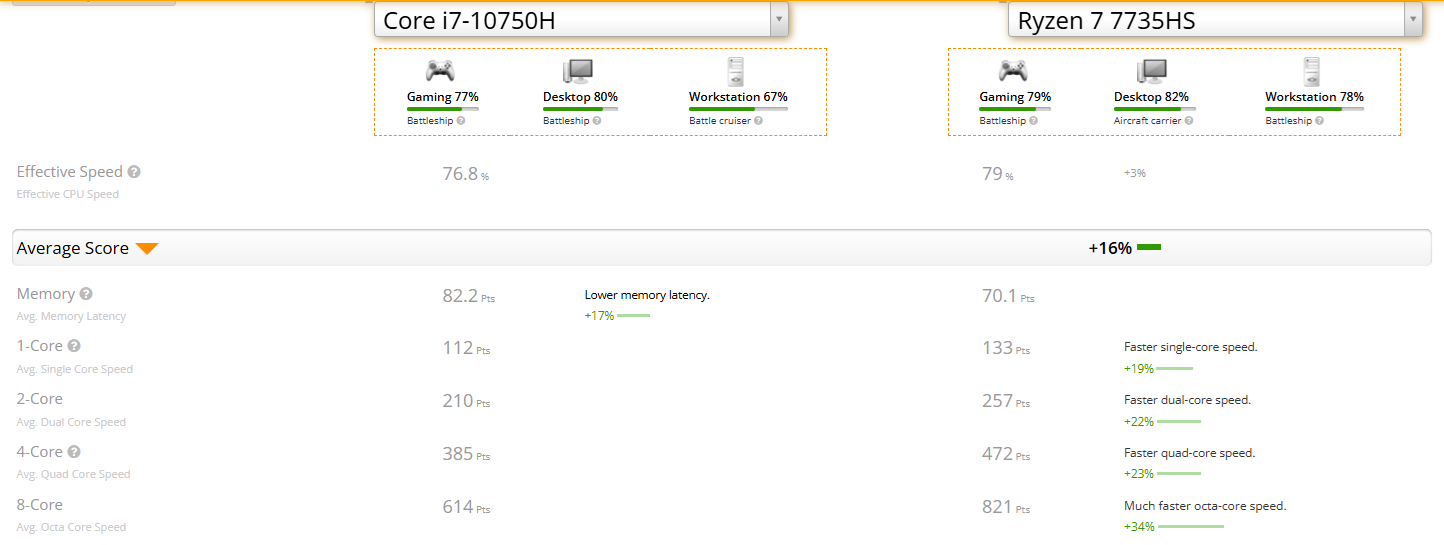1444x545 pixels.
Task: Click the Workstation 67% label
Action: pyautogui.click(x=738, y=97)
